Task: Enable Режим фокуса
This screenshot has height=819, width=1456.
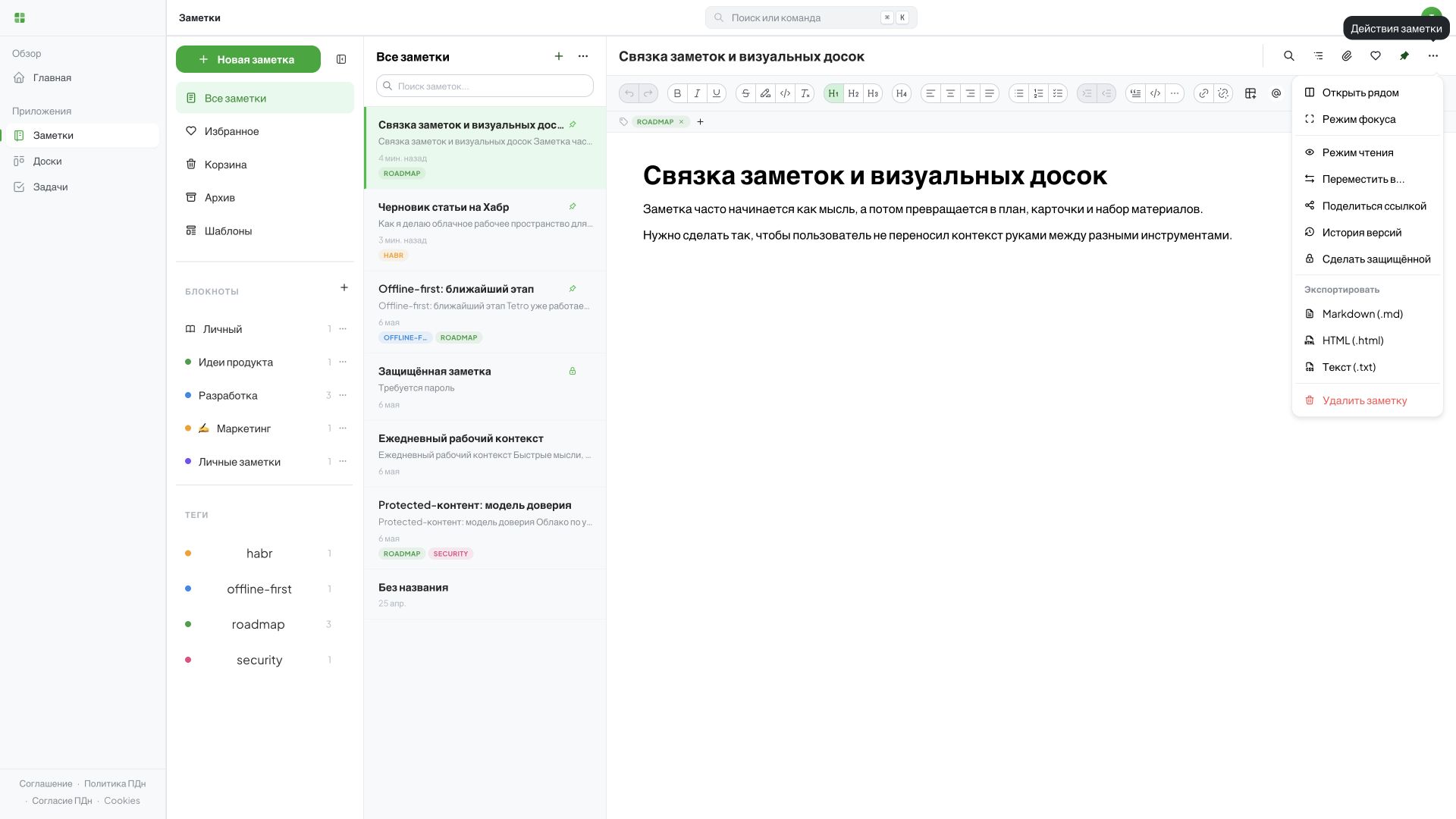Action: click(1367, 119)
